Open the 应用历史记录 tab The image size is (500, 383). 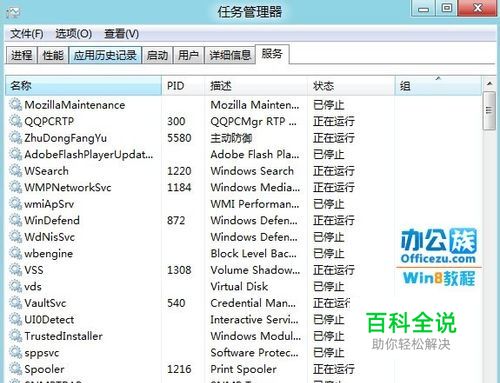(x=105, y=55)
